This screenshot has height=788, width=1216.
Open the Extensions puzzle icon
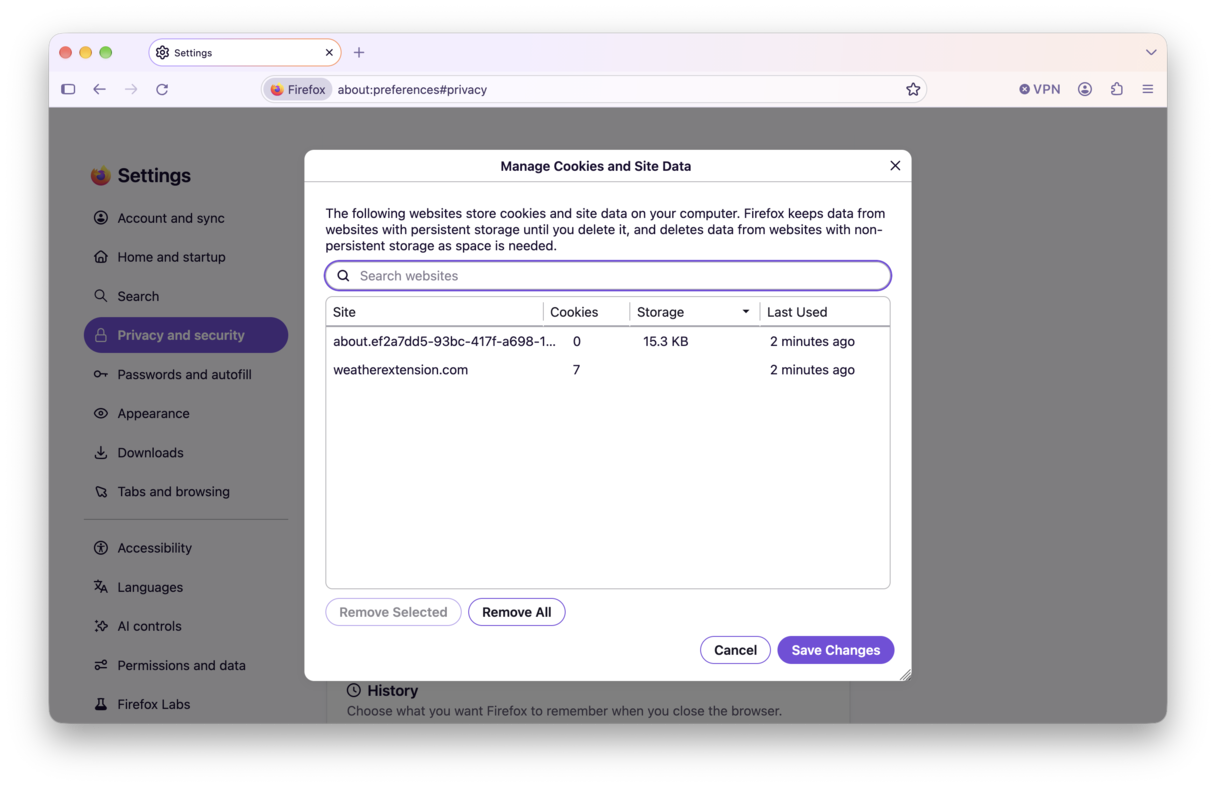click(1117, 89)
